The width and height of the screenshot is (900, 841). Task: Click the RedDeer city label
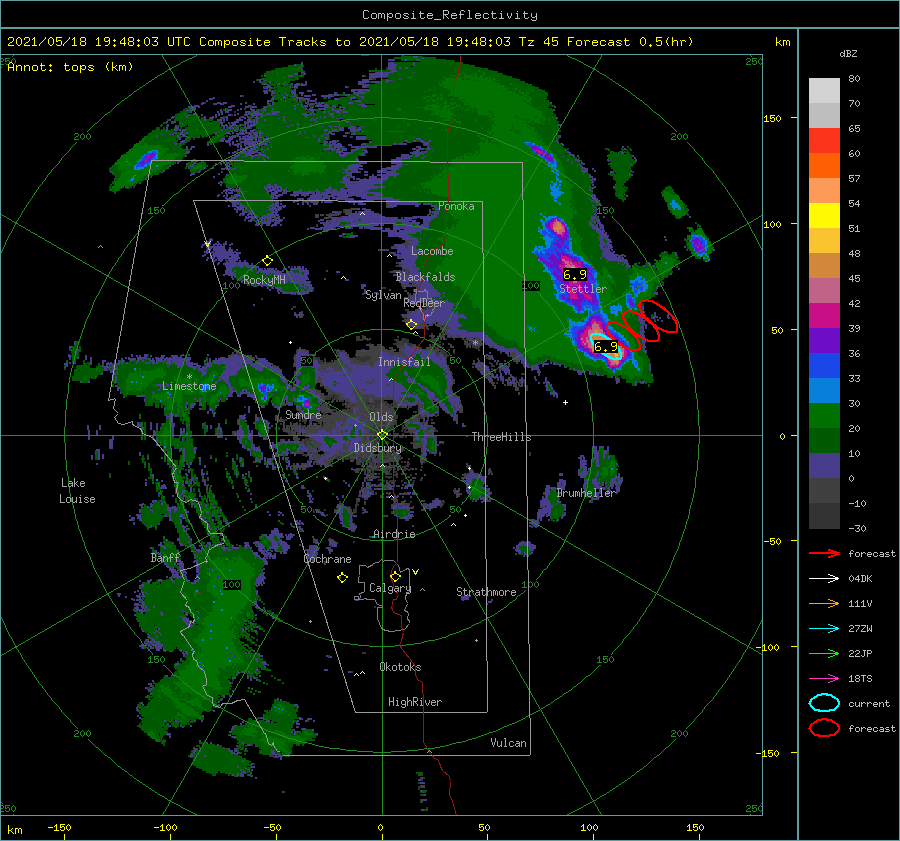coord(424,303)
